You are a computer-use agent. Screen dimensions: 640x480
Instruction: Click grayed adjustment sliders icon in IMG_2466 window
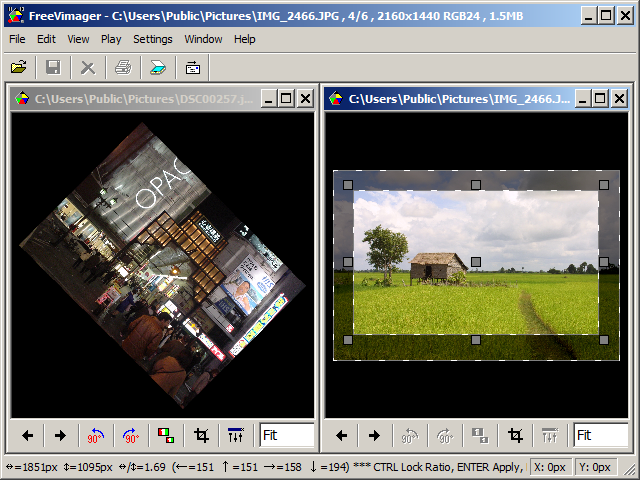click(550, 436)
